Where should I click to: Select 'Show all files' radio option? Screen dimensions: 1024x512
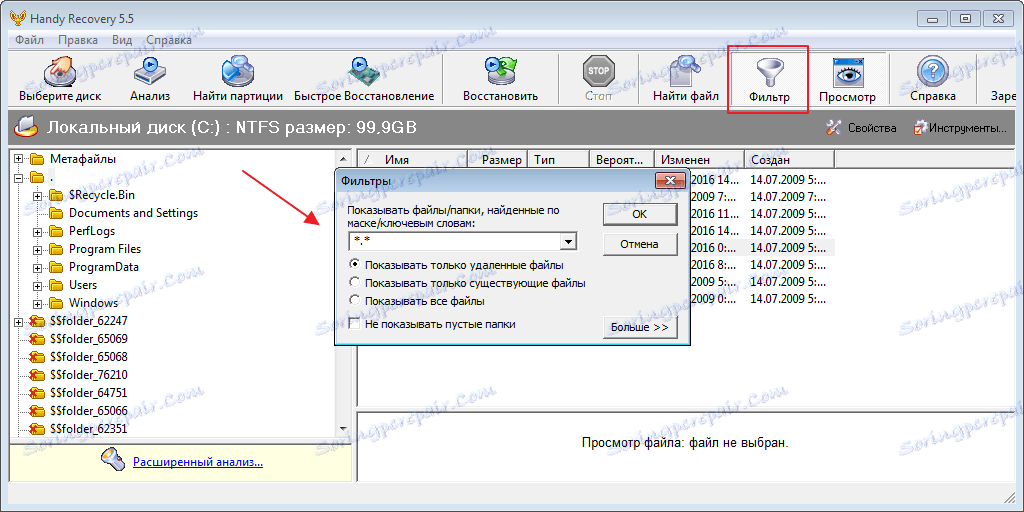[355, 301]
